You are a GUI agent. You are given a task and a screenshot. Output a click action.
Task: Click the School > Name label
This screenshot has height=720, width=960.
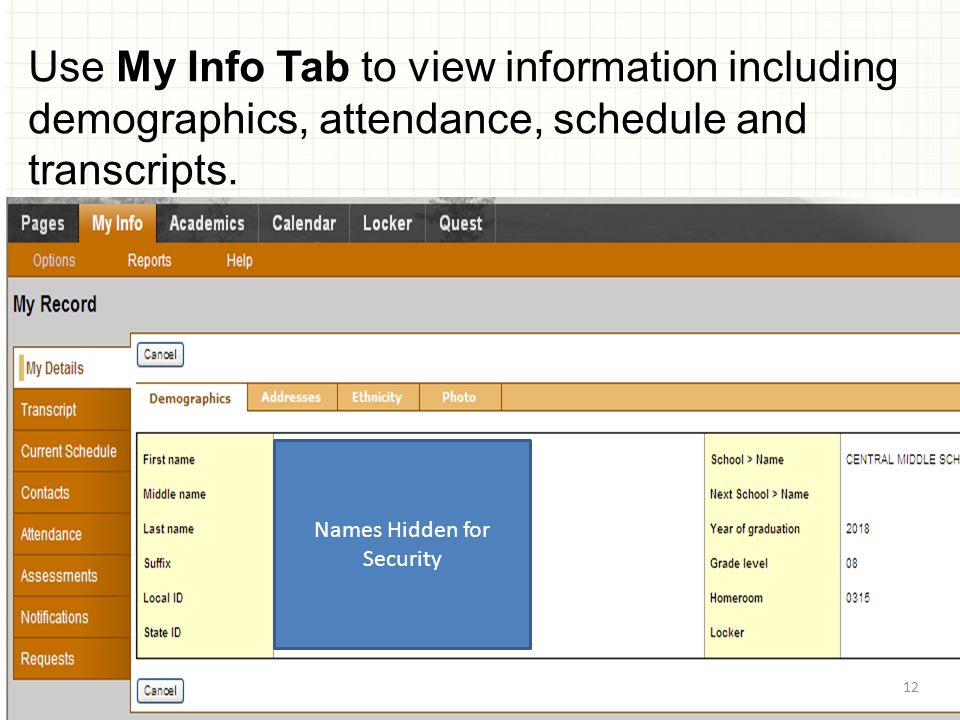[x=747, y=459]
